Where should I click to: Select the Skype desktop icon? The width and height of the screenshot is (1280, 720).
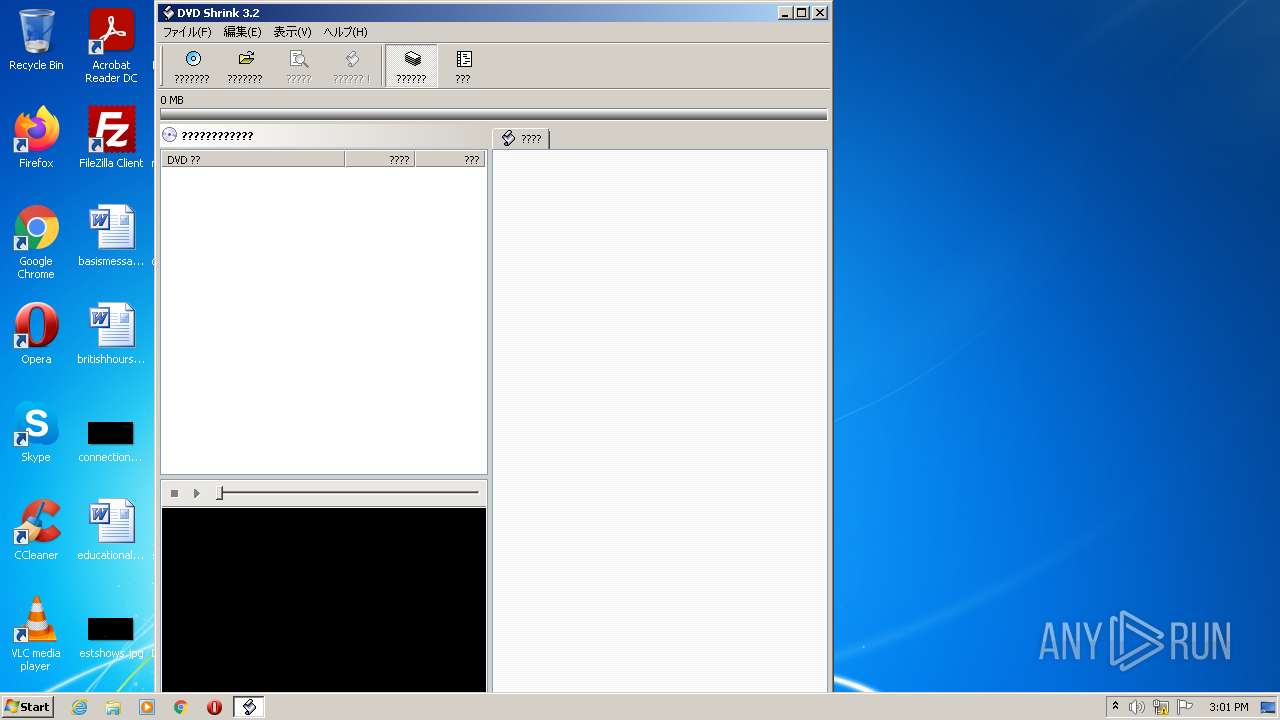pos(36,432)
